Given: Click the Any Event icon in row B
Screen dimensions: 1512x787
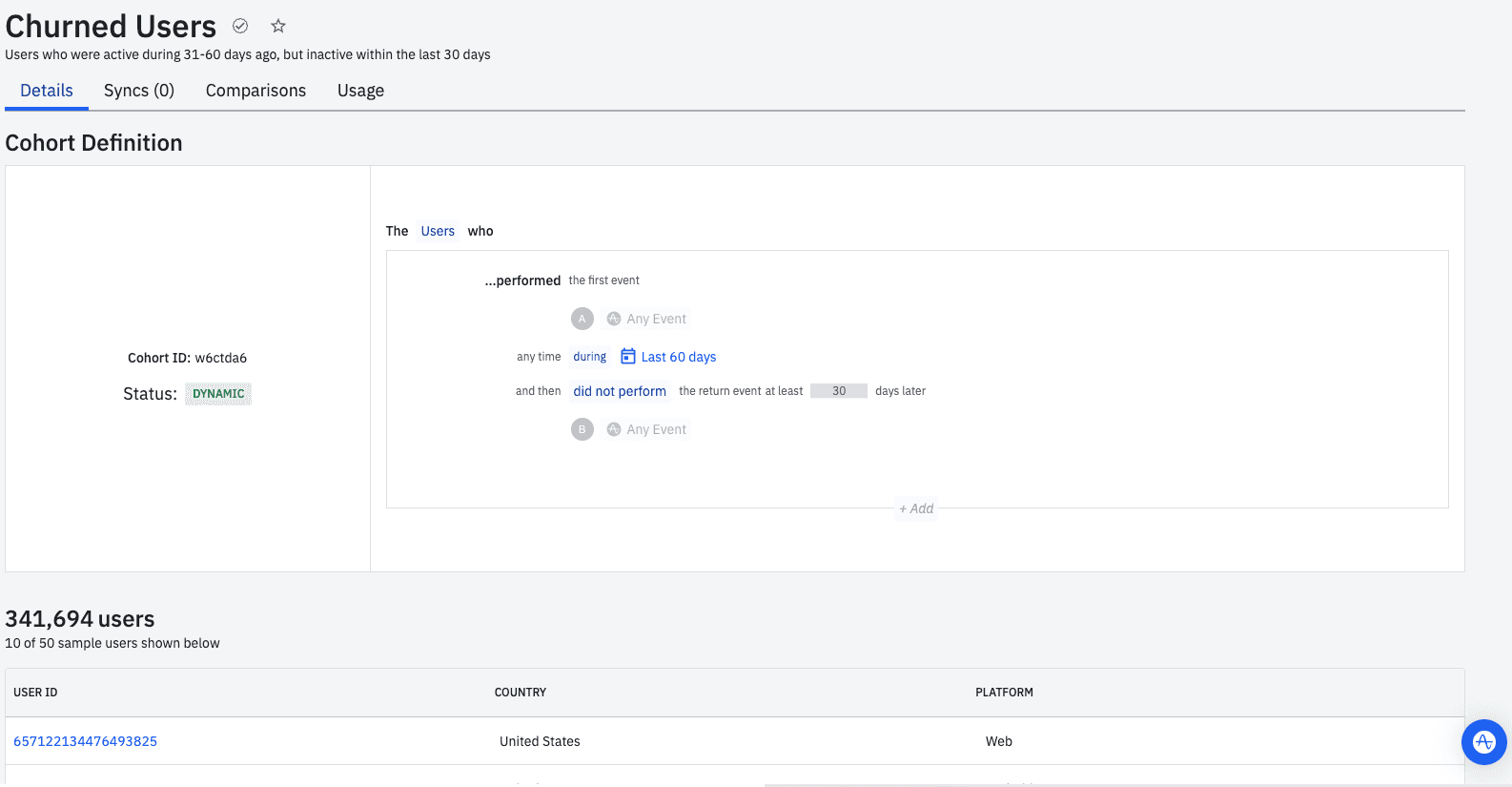Looking at the screenshot, I should [614, 429].
